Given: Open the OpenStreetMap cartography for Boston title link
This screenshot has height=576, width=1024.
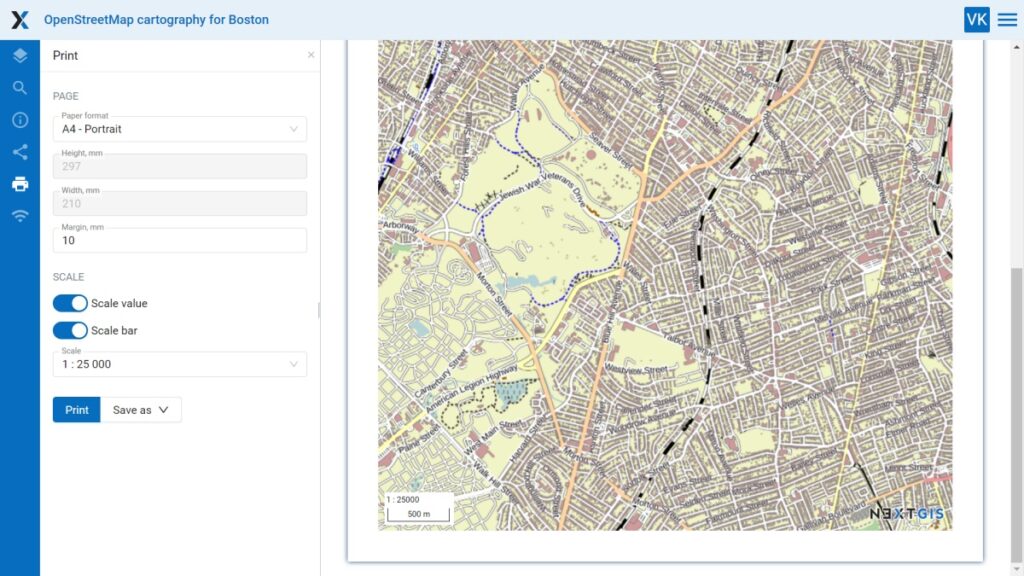Looking at the screenshot, I should pos(156,20).
